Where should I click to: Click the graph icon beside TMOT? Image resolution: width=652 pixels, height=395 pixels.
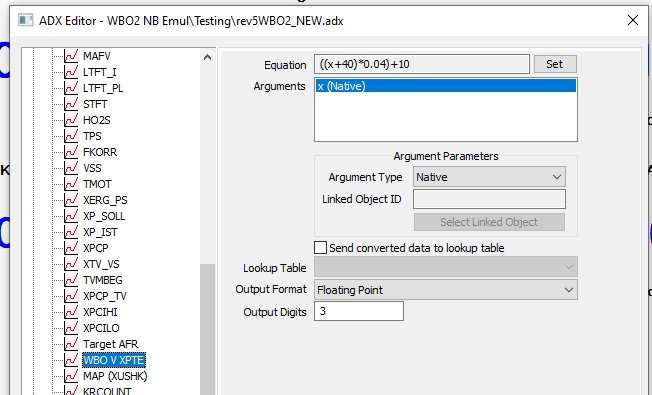click(71, 184)
